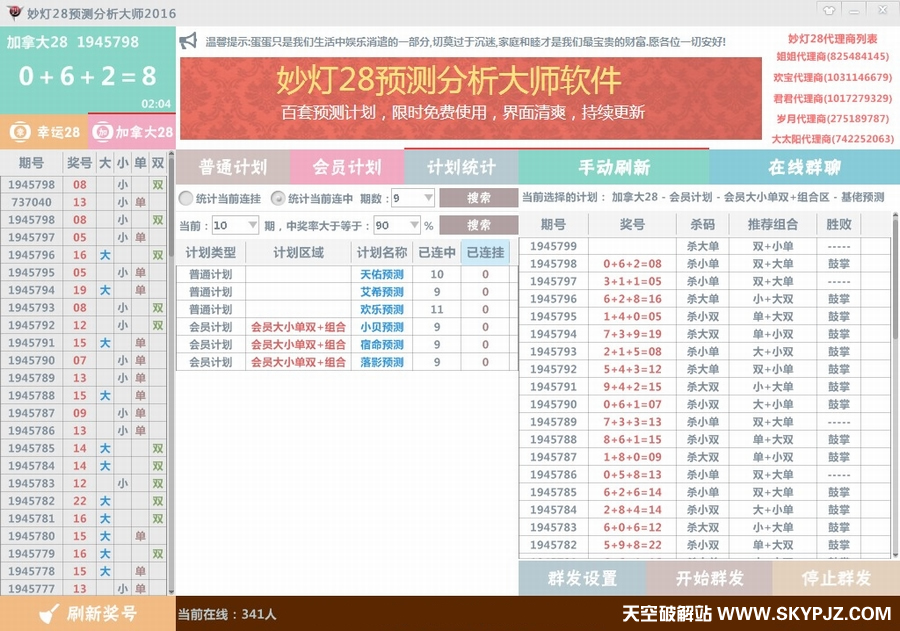The image size is (900, 631).
Task: Click the shirt skin-change icon in the title bar
Action: pyautogui.click(x=829, y=10)
